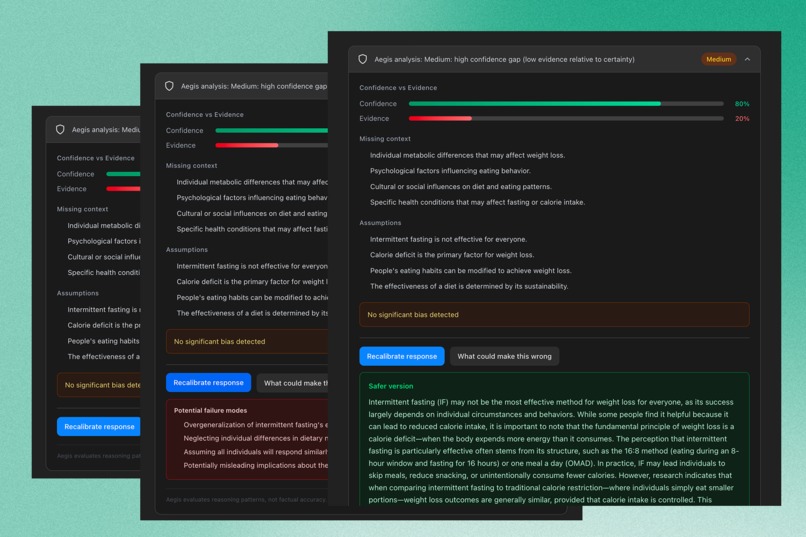Viewport: 806px width, 537px height.
Task: Click the green Confidence bar in the front panel
Action: pos(535,104)
